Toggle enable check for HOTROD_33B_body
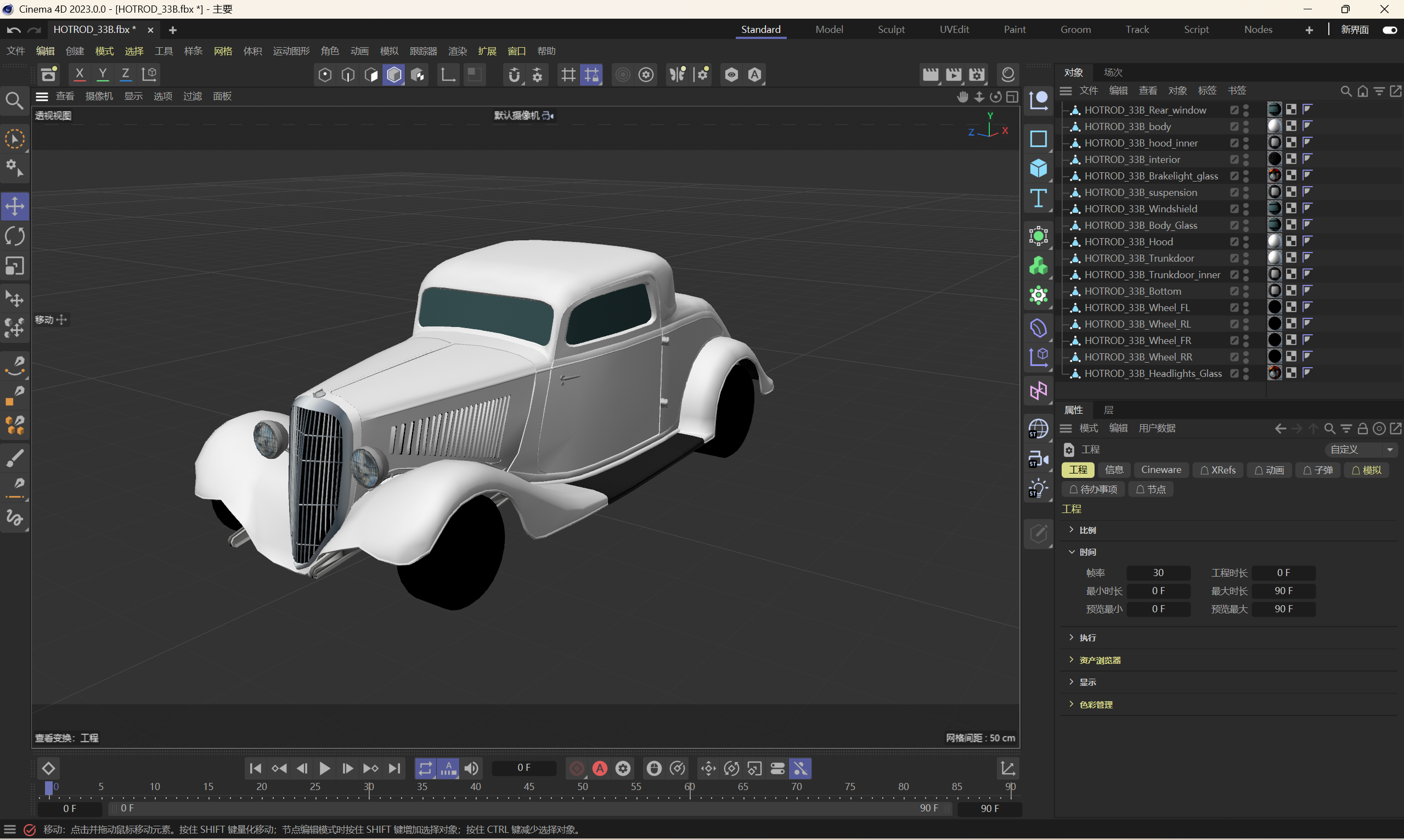 [x=1234, y=126]
